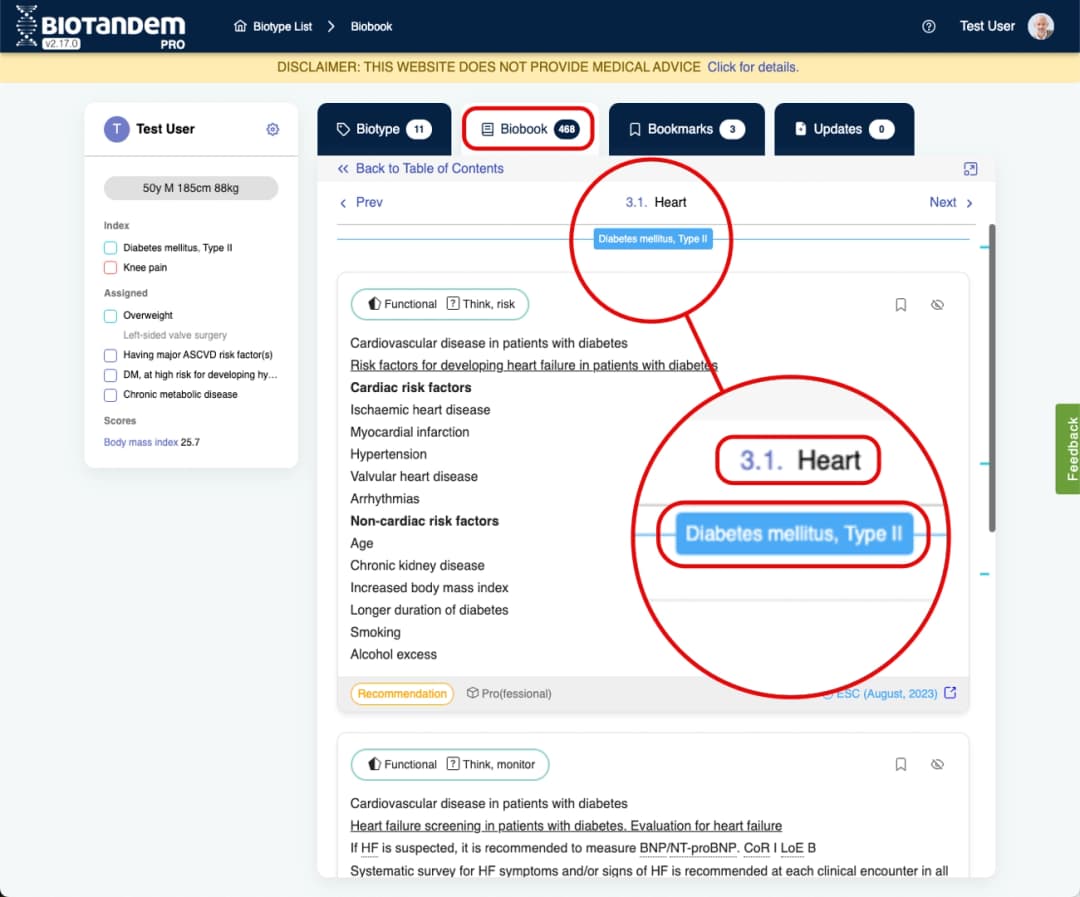This screenshot has height=897, width=1080.
Task: Open ESC source external link icon
Action: pyautogui.click(x=950, y=693)
